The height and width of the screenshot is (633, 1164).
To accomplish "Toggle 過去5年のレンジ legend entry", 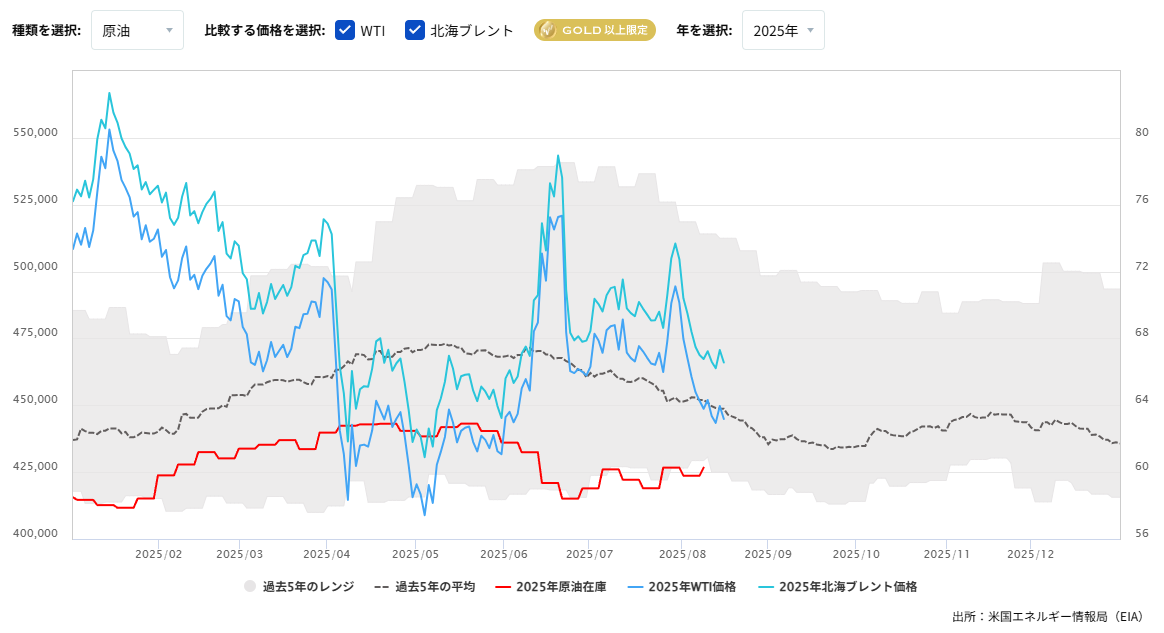I will [299, 587].
